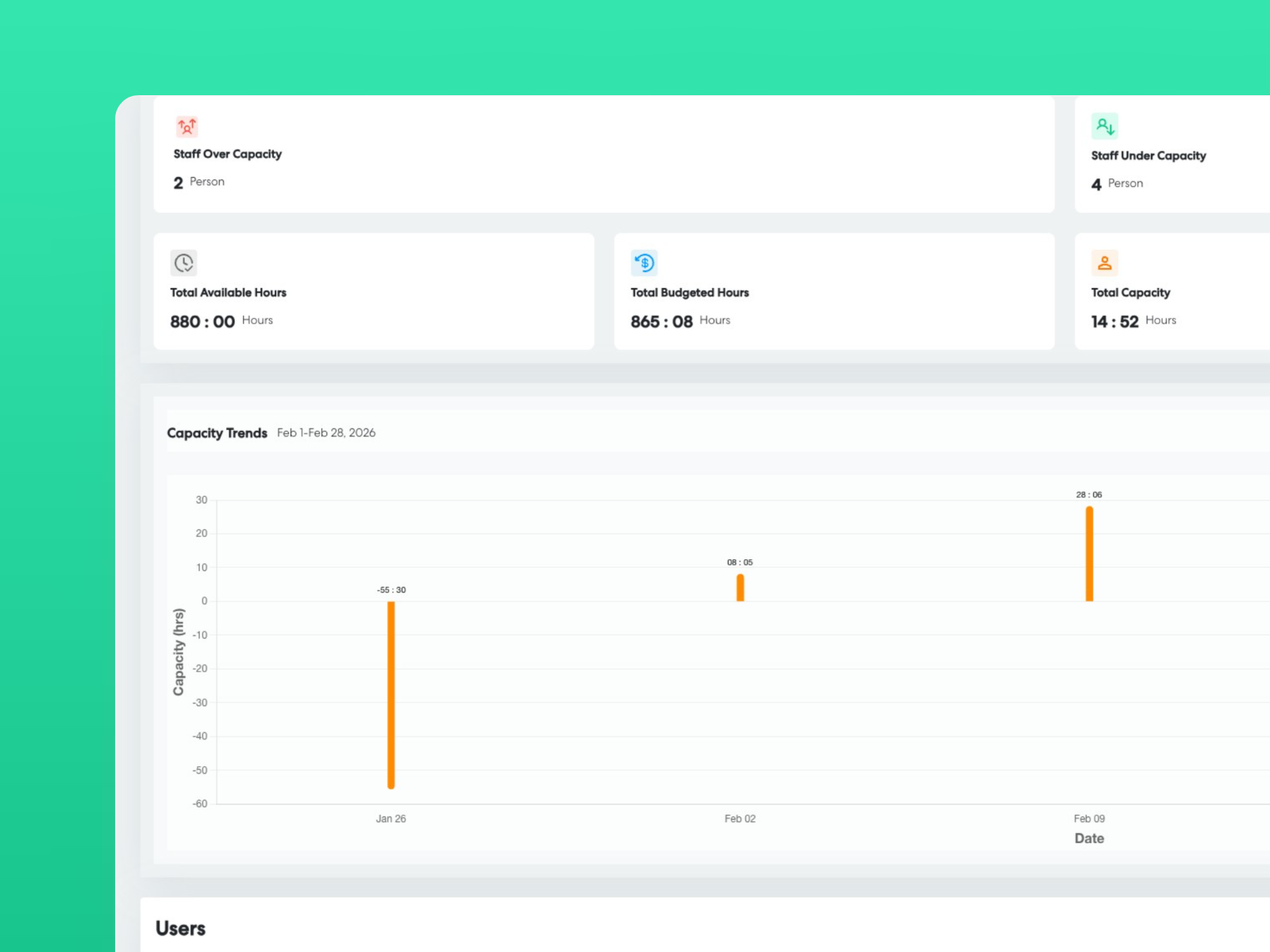Expand the Total Capacity card
This screenshot has height=952, width=1270.
(x=1167, y=291)
